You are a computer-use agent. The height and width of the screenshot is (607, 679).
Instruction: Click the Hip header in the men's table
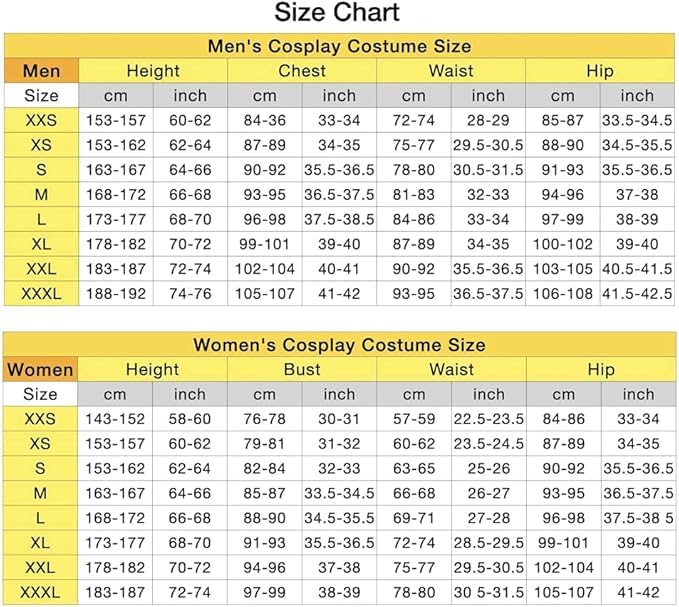600,71
